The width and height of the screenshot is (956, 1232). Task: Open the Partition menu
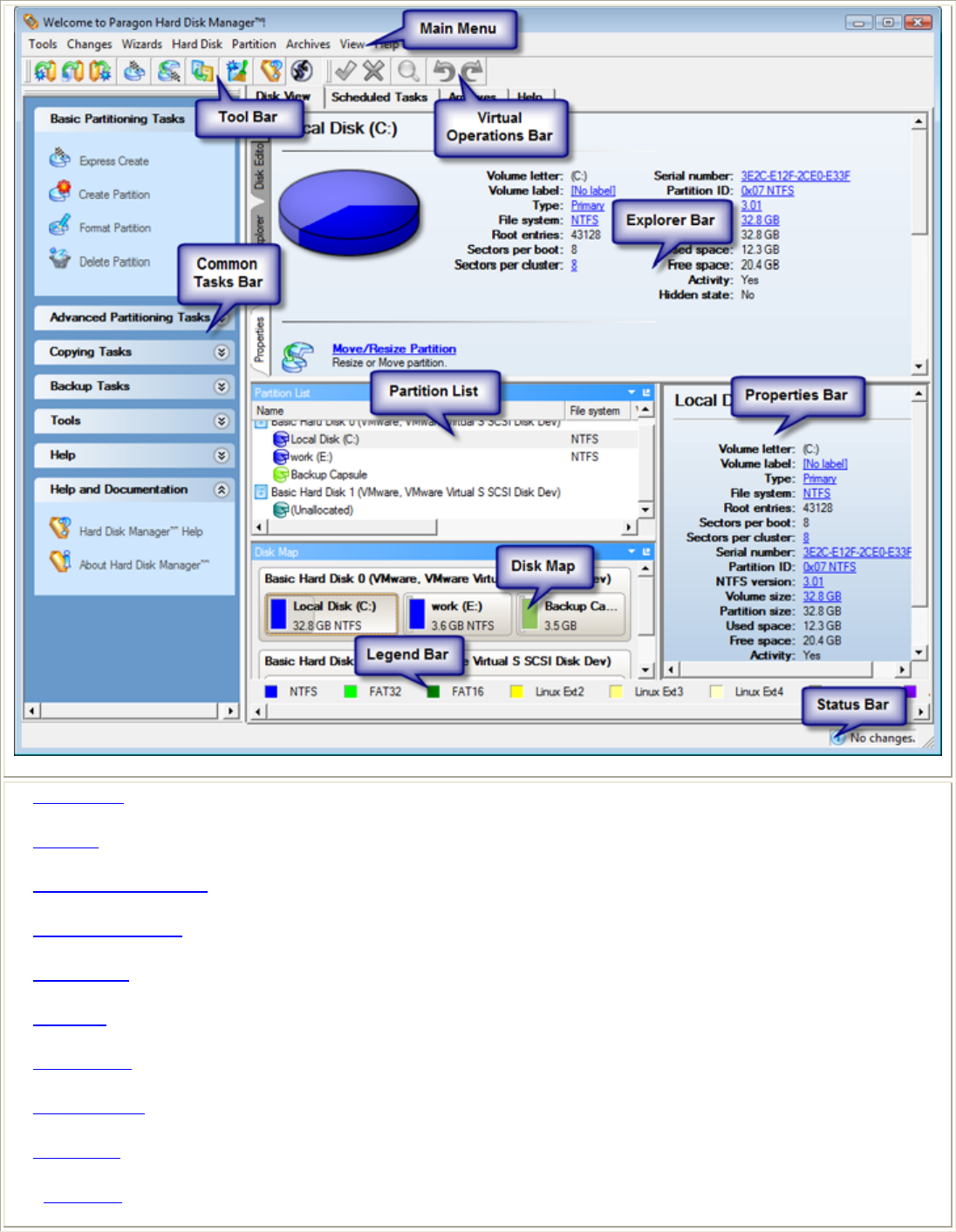(254, 44)
